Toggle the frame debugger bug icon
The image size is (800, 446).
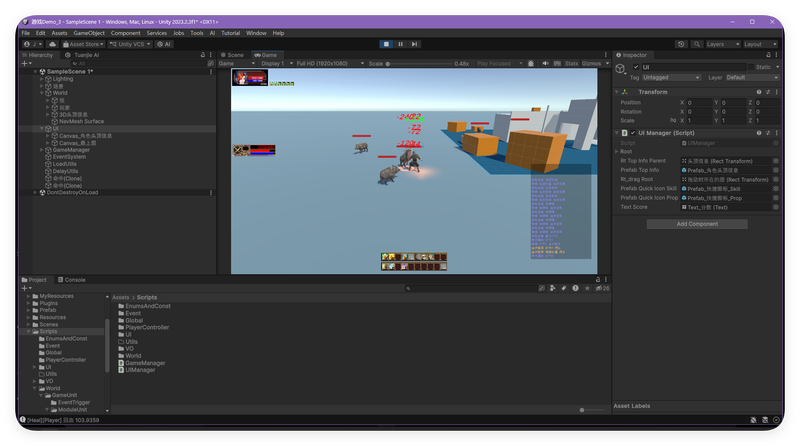531,63
